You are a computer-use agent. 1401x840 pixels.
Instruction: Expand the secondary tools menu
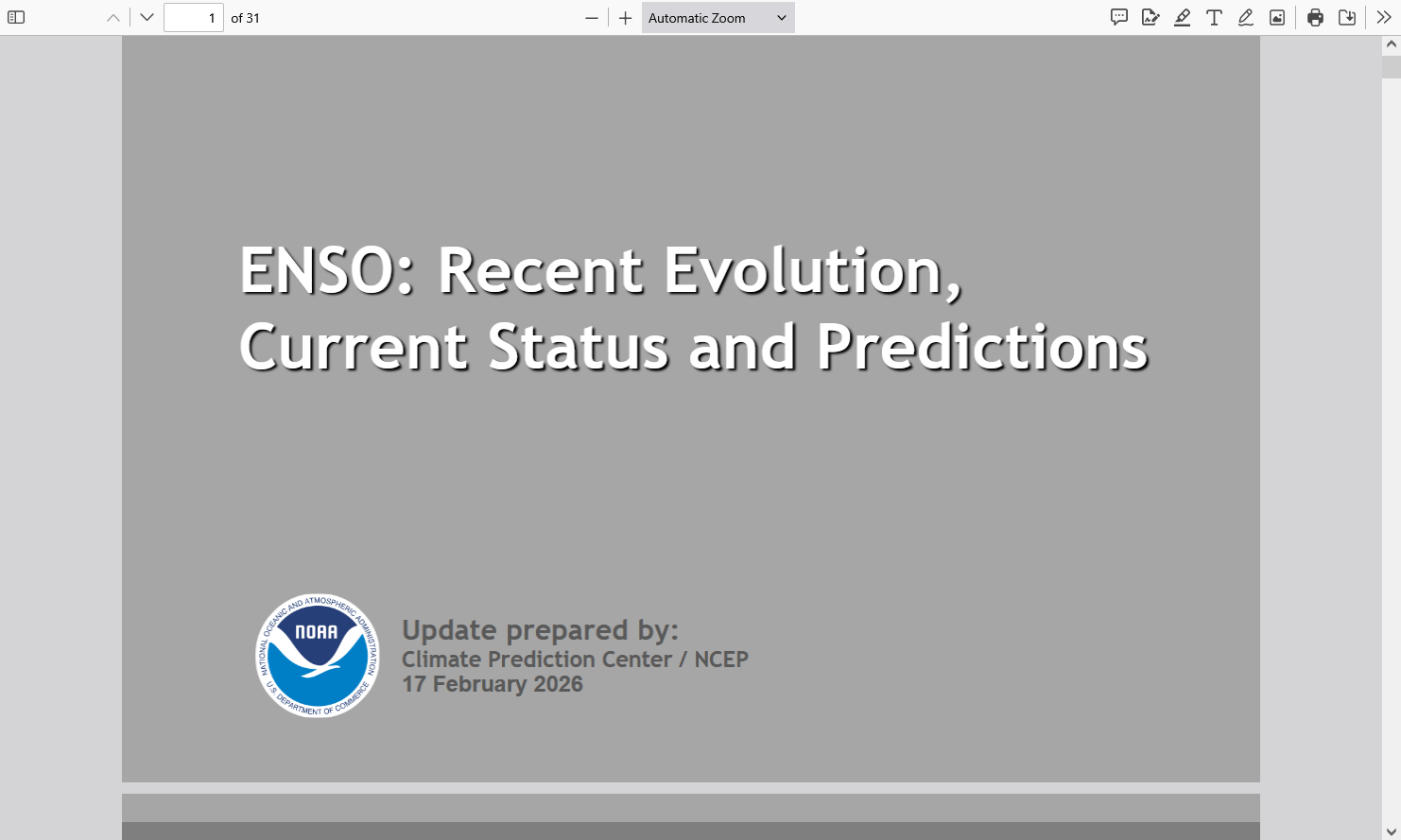click(1384, 17)
